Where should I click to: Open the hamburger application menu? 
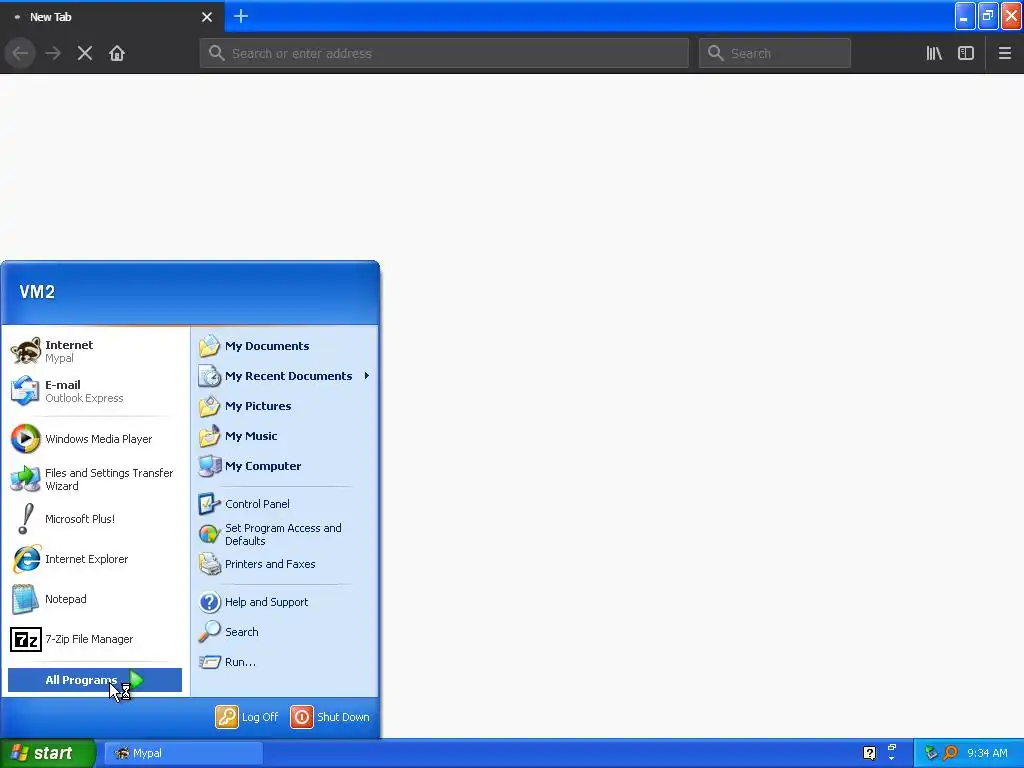[x=1005, y=53]
